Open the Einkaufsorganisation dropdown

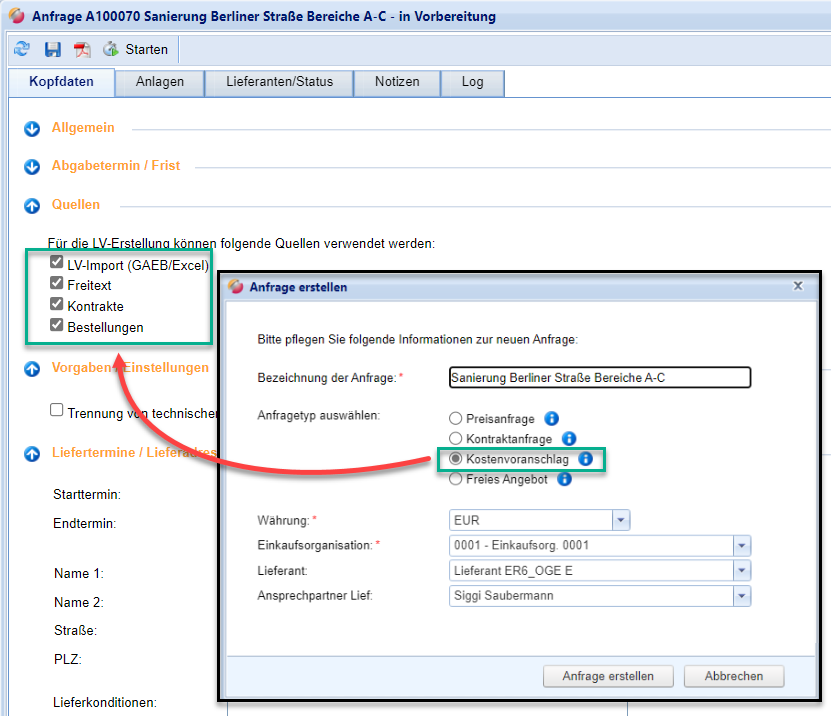click(x=741, y=545)
